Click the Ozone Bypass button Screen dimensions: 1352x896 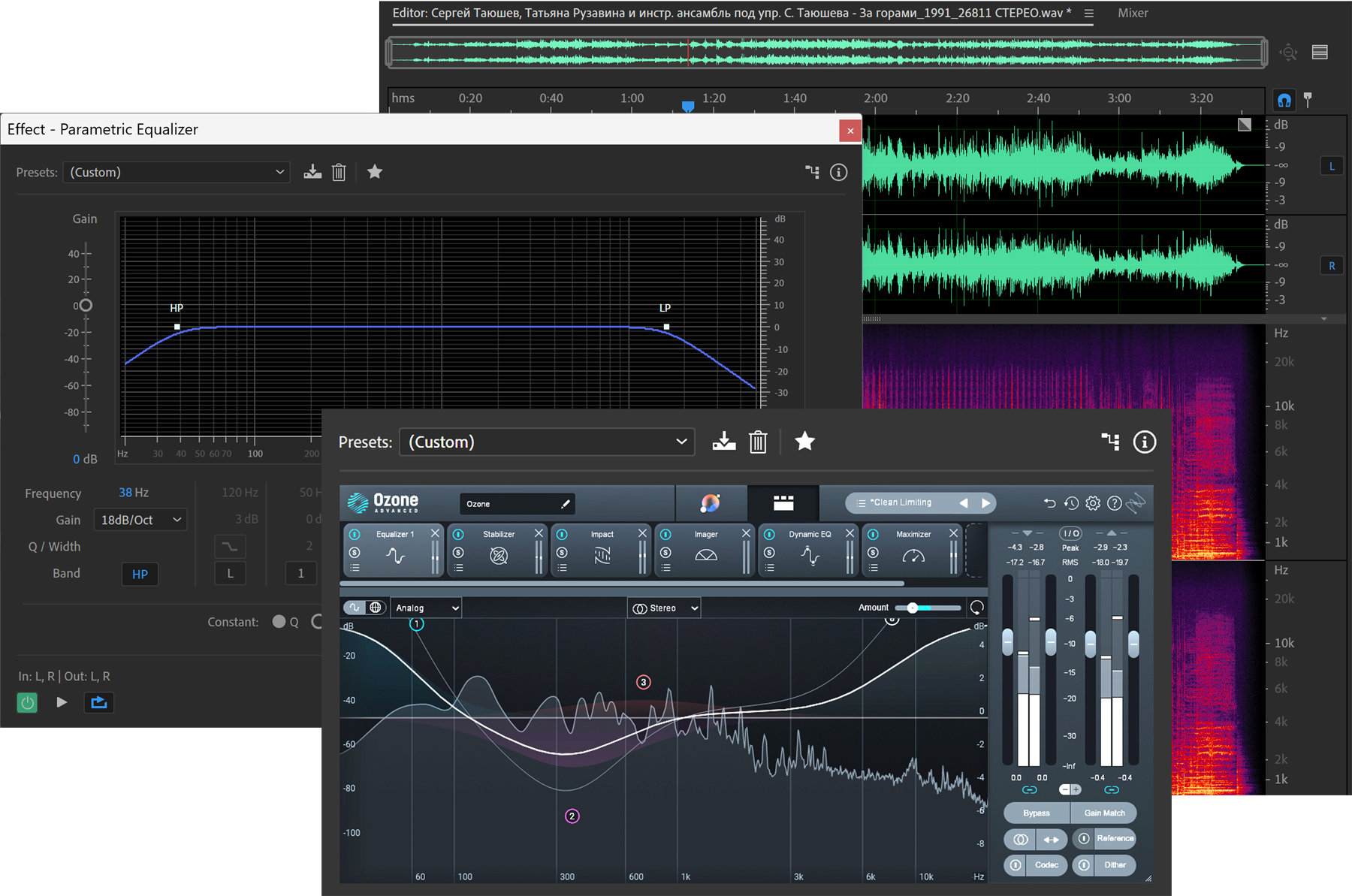pos(1037,813)
